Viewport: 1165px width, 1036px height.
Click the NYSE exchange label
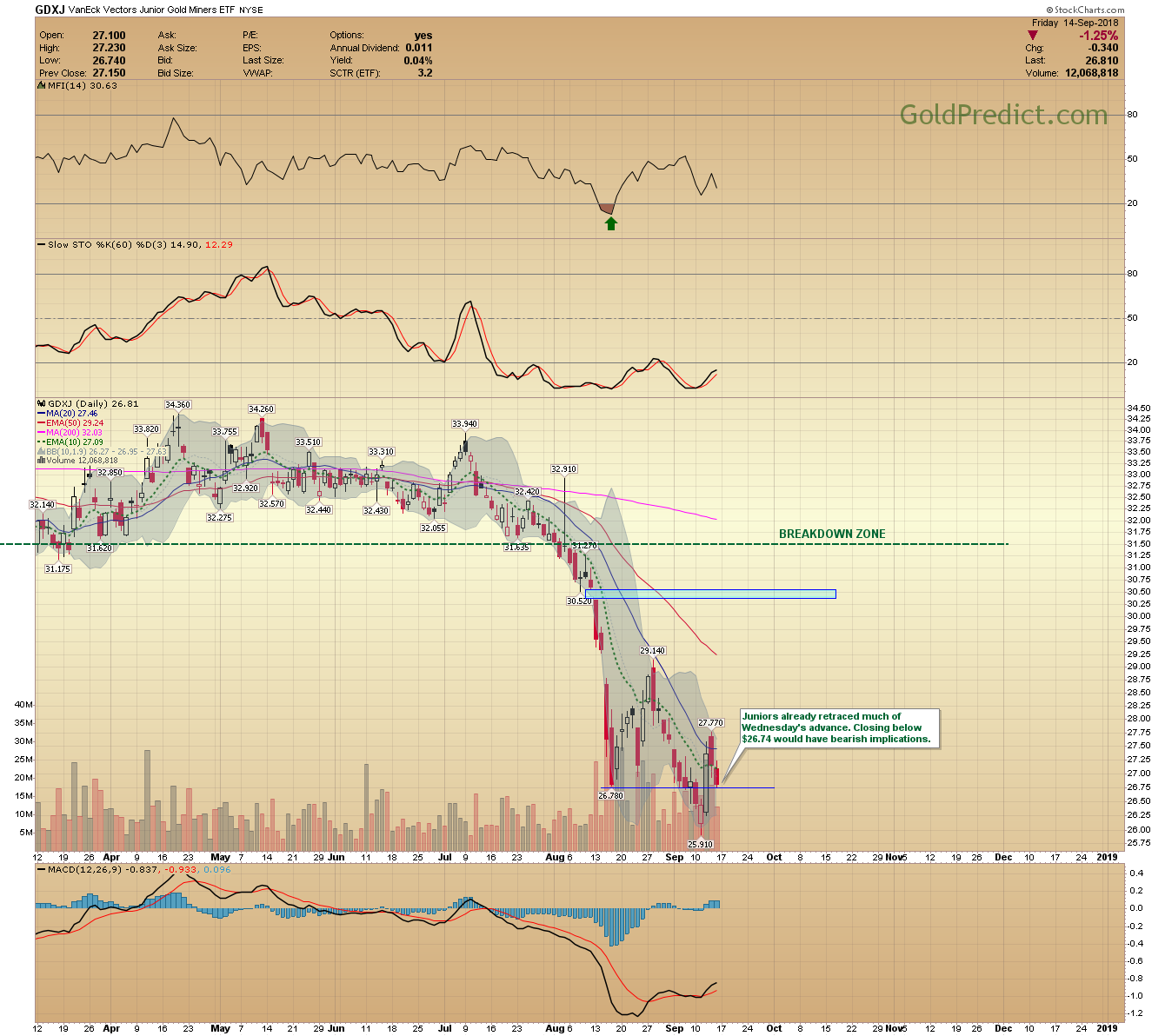tap(251, 10)
